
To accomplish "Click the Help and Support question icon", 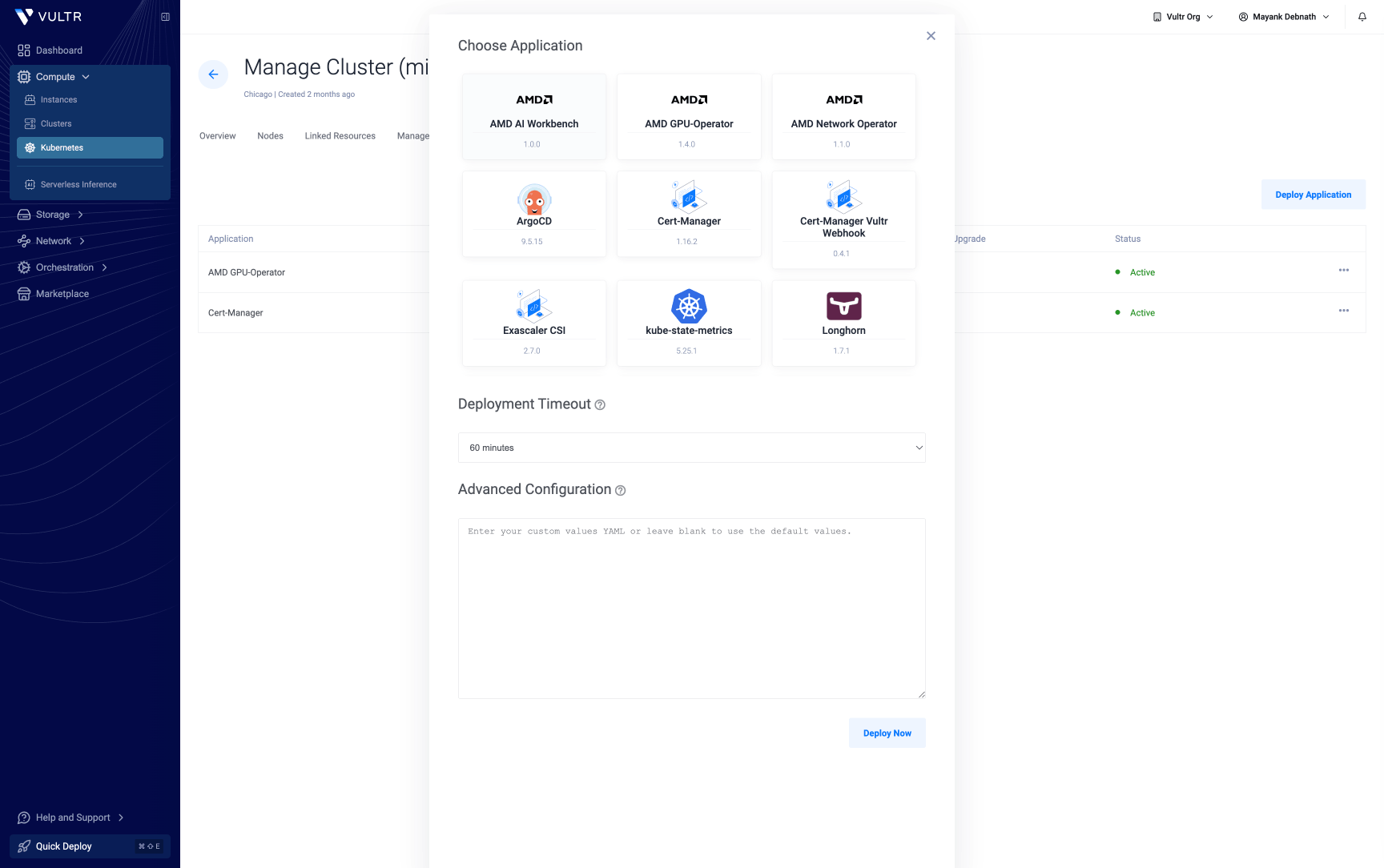I will (x=24, y=818).
